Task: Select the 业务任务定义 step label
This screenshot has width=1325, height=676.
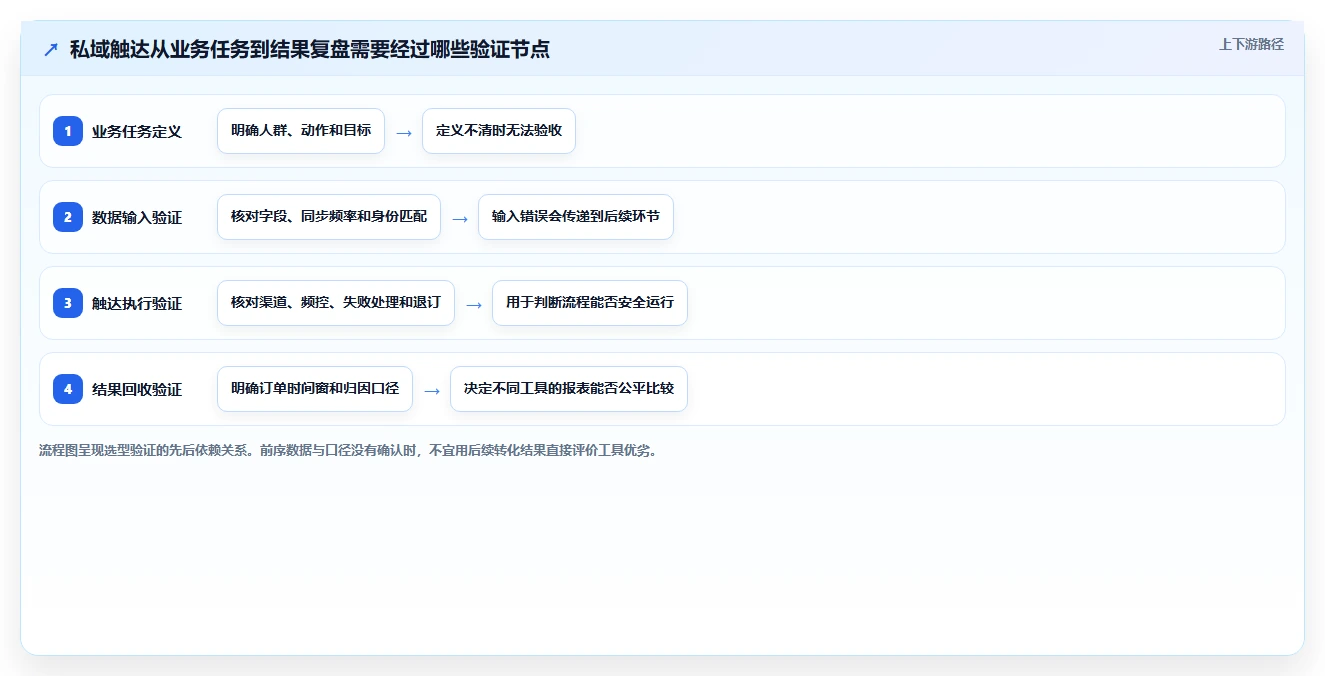Action: pyautogui.click(x=137, y=131)
